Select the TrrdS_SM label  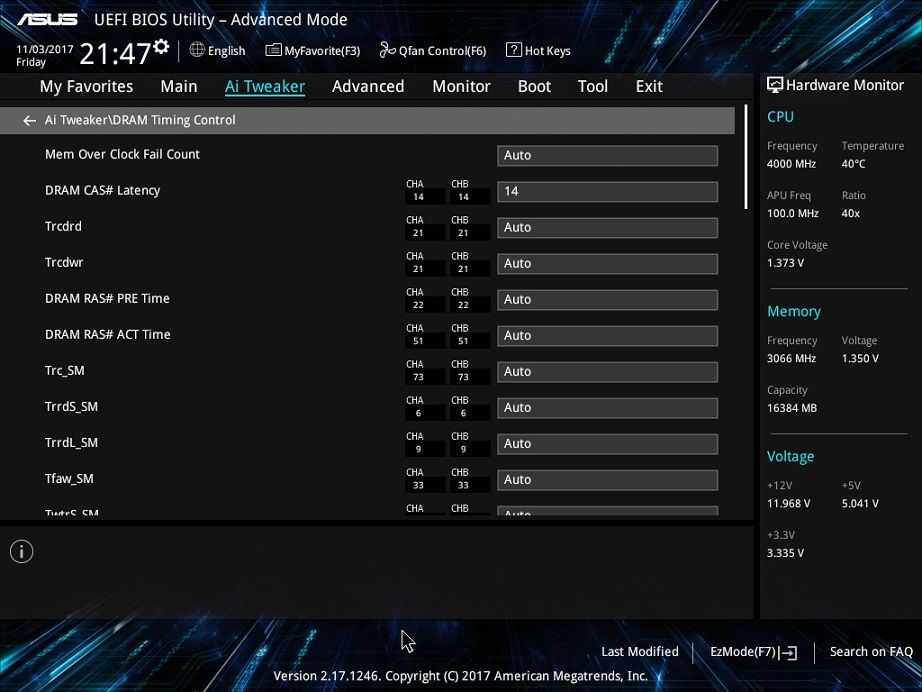click(71, 406)
